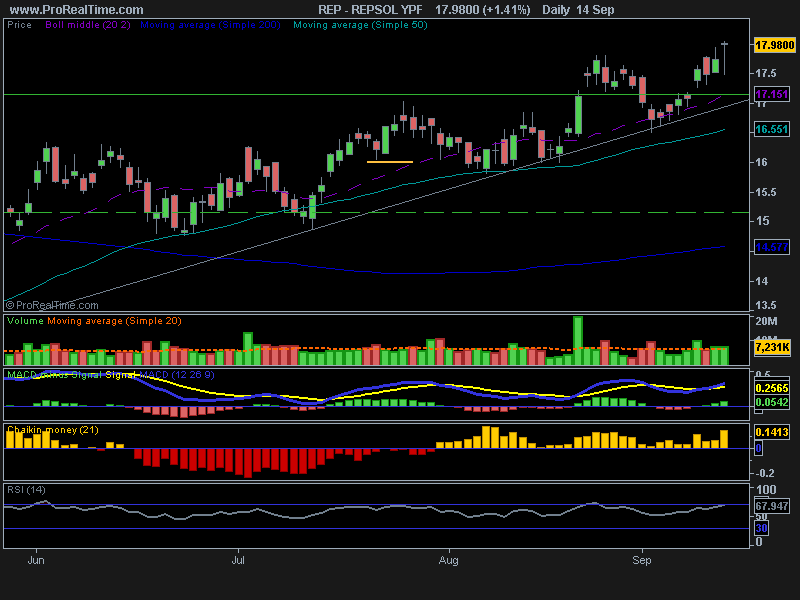Click the MACD (12 26 9) legend
This screenshot has height=600, width=800.
[177, 374]
